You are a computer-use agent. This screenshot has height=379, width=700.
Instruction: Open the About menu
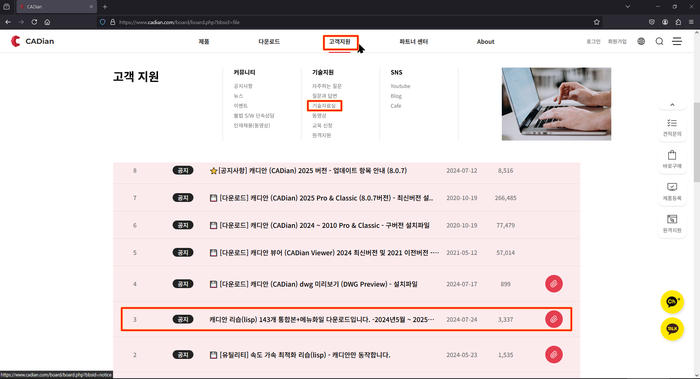(x=485, y=42)
